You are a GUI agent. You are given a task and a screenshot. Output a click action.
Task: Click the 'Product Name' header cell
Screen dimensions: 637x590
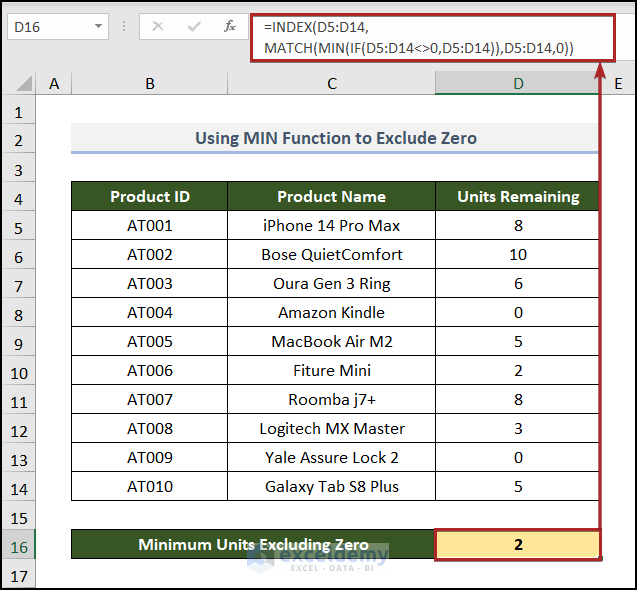click(x=332, y=196)
